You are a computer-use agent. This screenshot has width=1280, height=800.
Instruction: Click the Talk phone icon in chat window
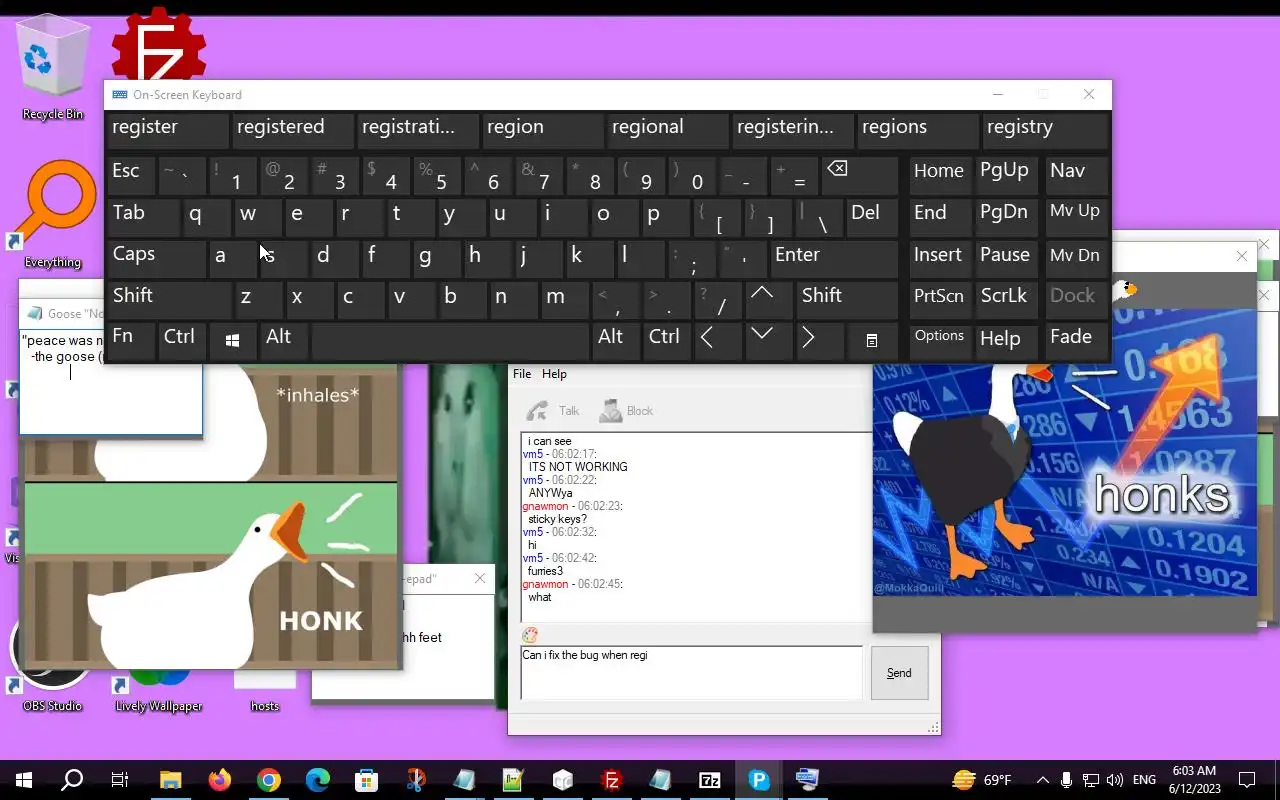click(538, 410)
